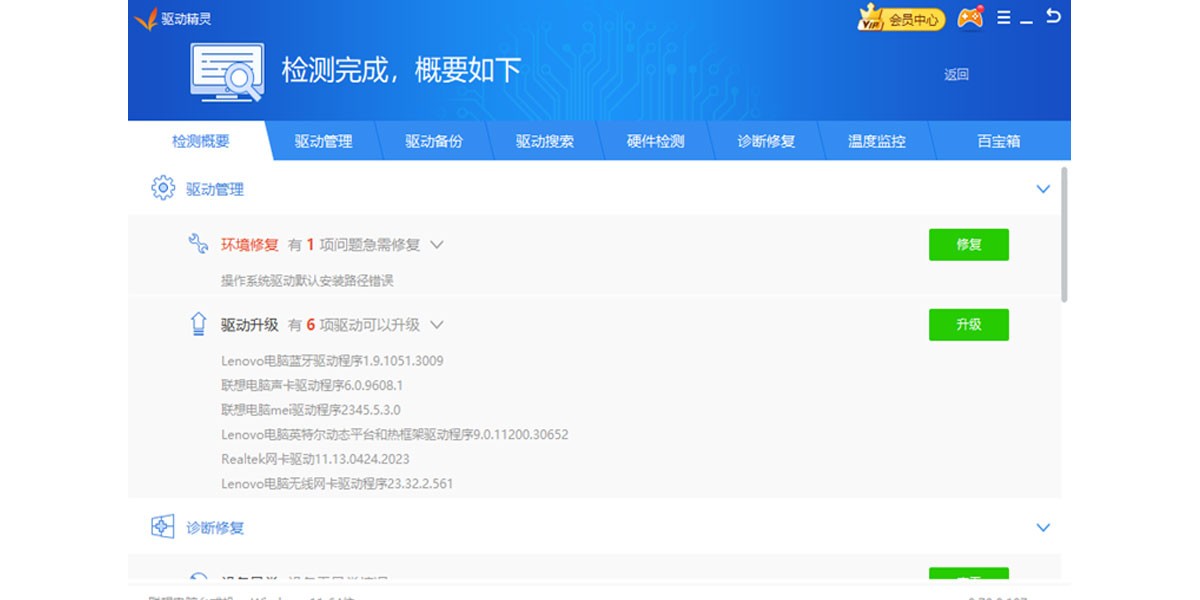
Task: Open the hamburger main menu icon
Action: pyautogui.click(x=1004, y=17)
